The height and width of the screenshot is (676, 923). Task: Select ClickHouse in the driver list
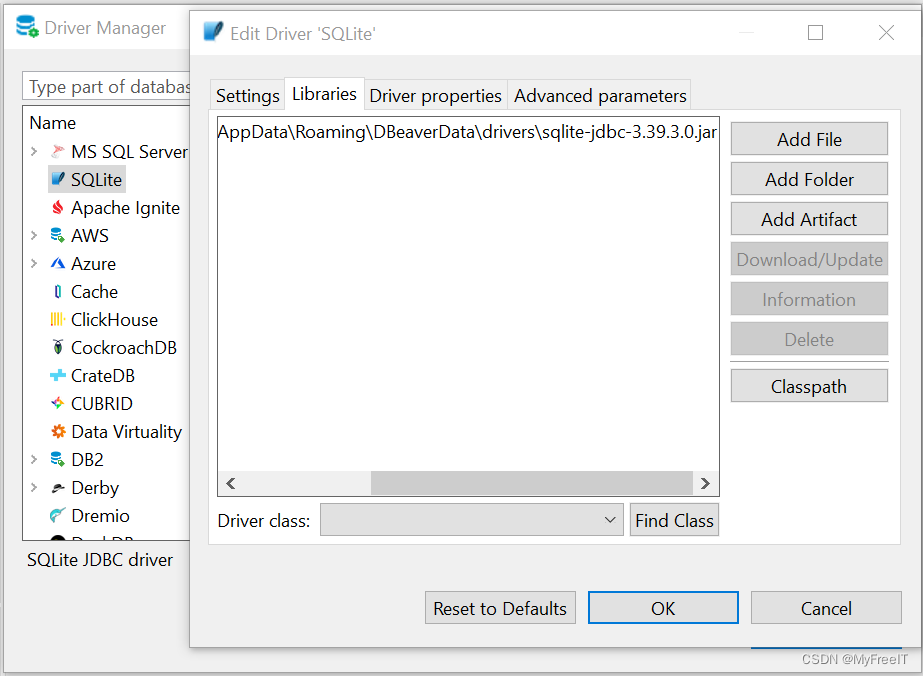tap(114, 320)
